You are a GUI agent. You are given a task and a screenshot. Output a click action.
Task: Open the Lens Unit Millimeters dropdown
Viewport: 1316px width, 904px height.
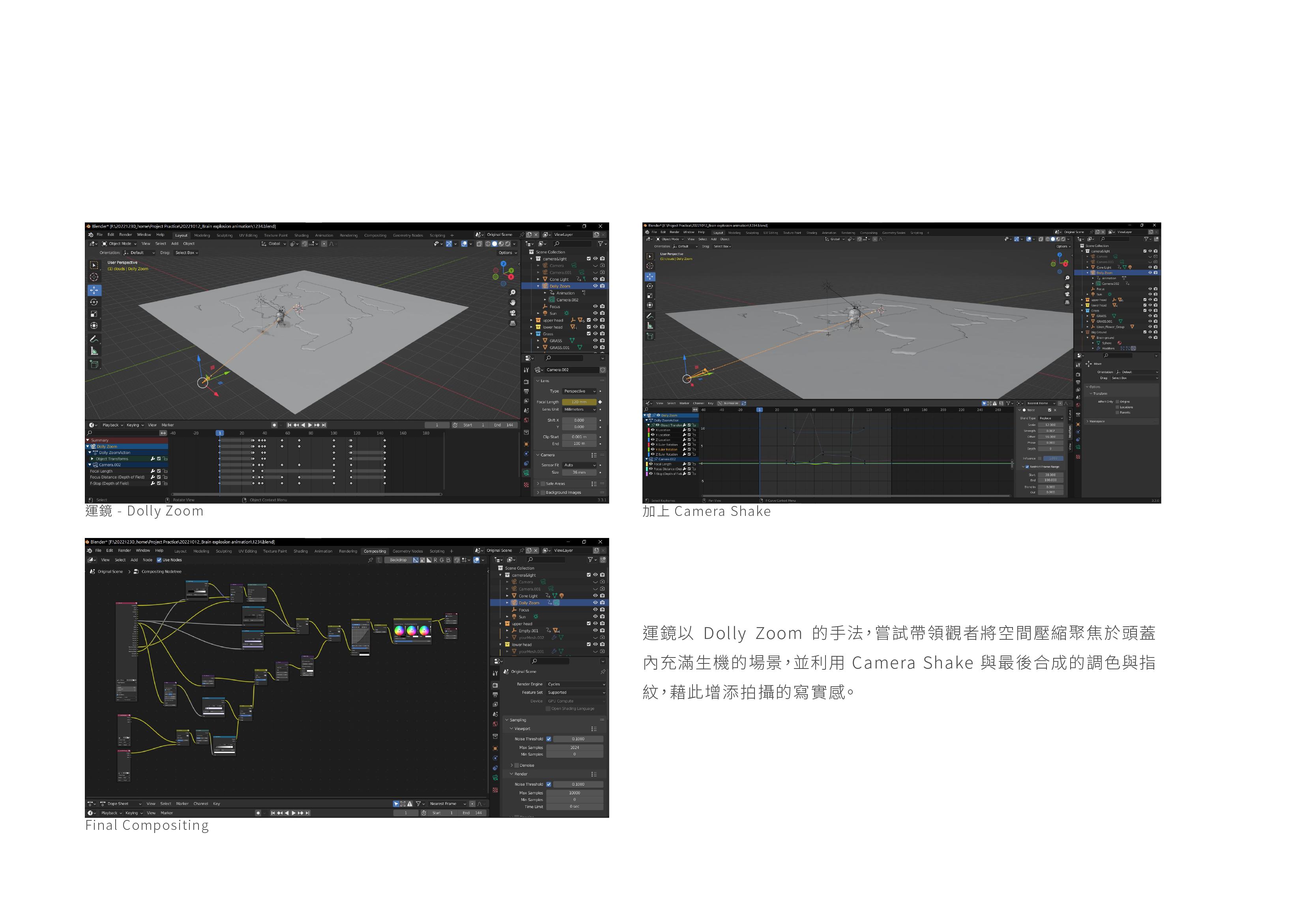(579, 409)
